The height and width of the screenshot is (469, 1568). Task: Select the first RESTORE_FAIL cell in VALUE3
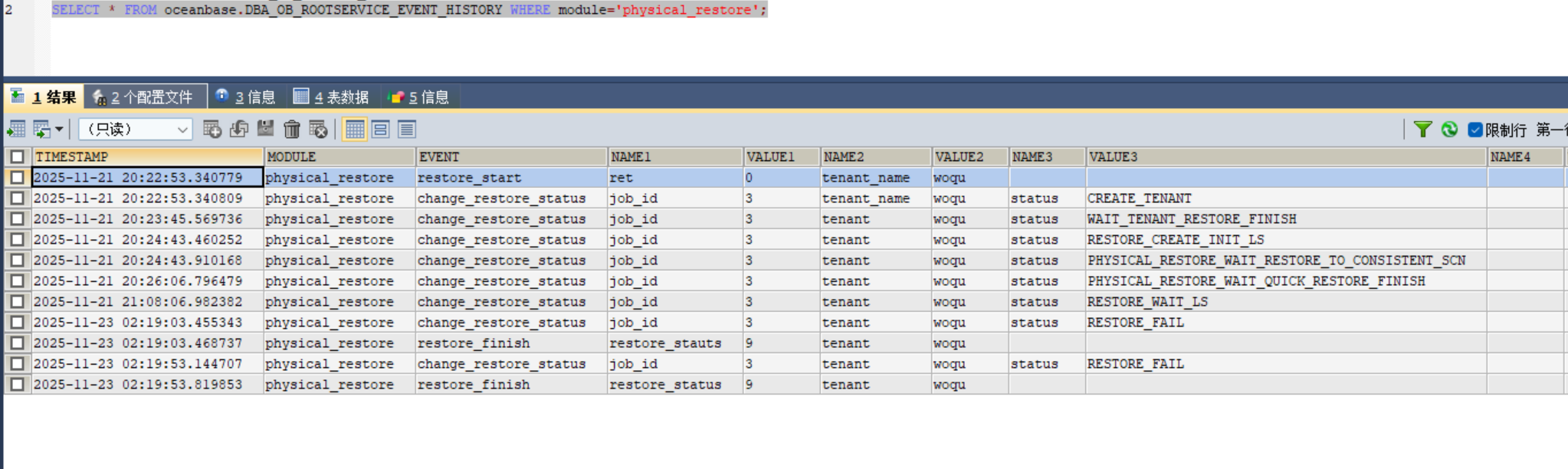(x=1135, y=323)
